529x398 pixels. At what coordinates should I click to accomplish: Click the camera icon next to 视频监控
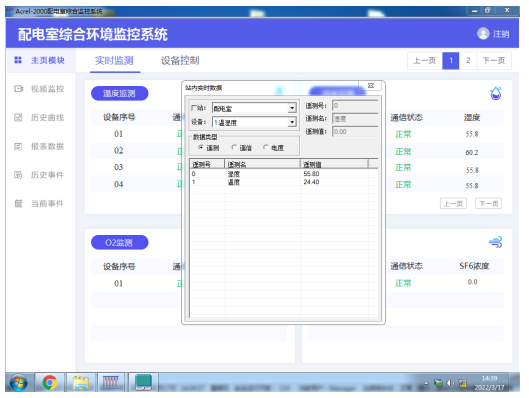click(x=18, y=89)
